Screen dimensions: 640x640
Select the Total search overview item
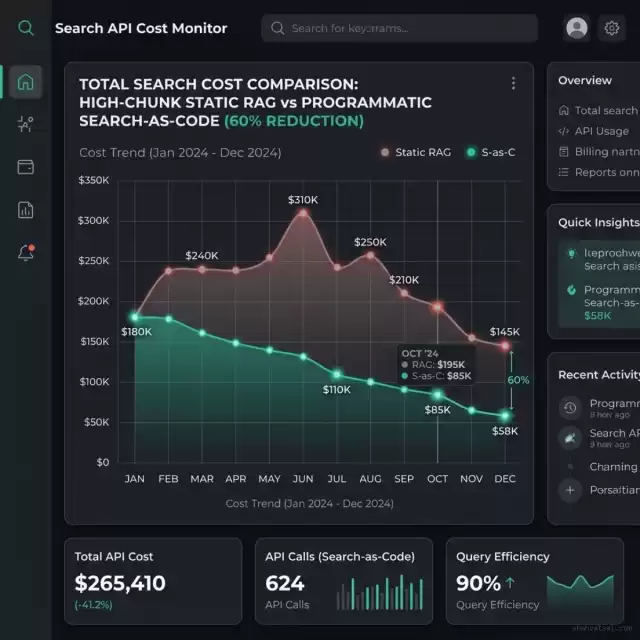(x=599, y=110)
